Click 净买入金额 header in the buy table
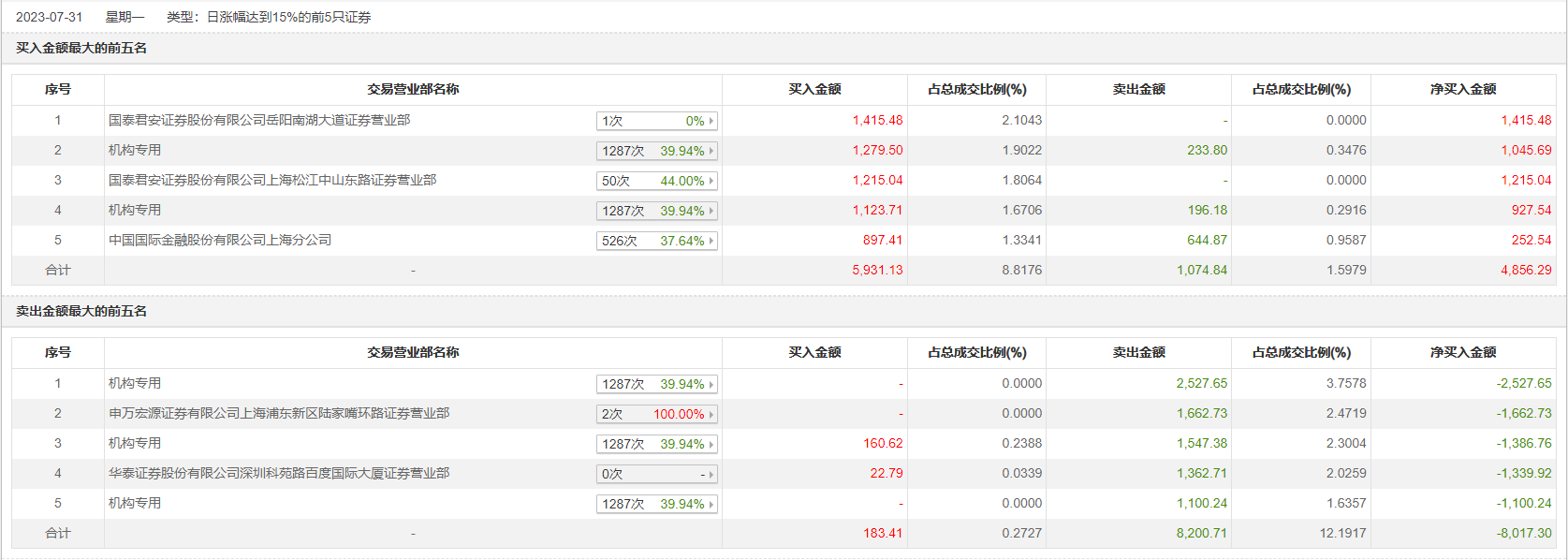Image resolution: width=1568 pixels, height=560 pixels. click(1463, 89)
